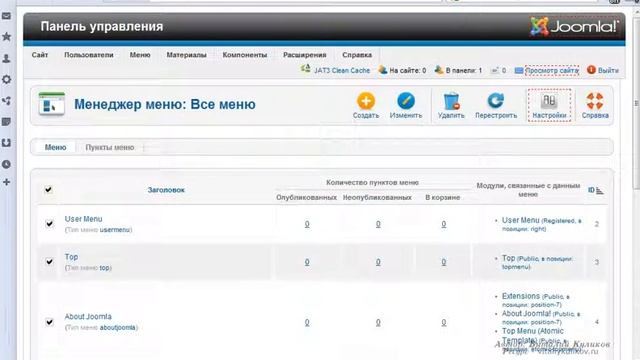Click the ID column sort icon

pyautogui.click(x=599, y=191)
